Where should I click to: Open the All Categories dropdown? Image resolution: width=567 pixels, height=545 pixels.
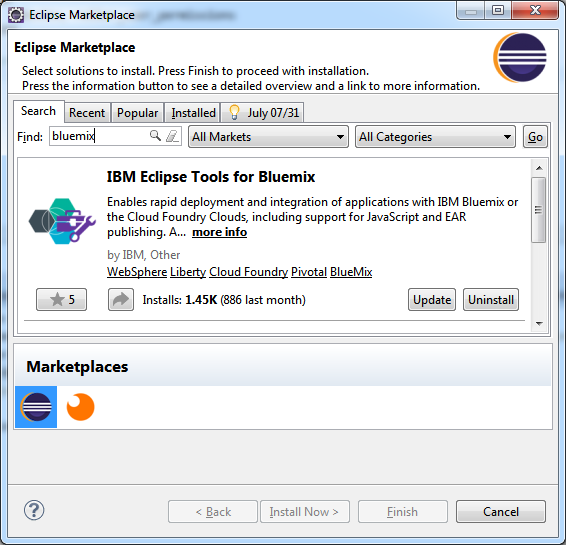(435, 137)
